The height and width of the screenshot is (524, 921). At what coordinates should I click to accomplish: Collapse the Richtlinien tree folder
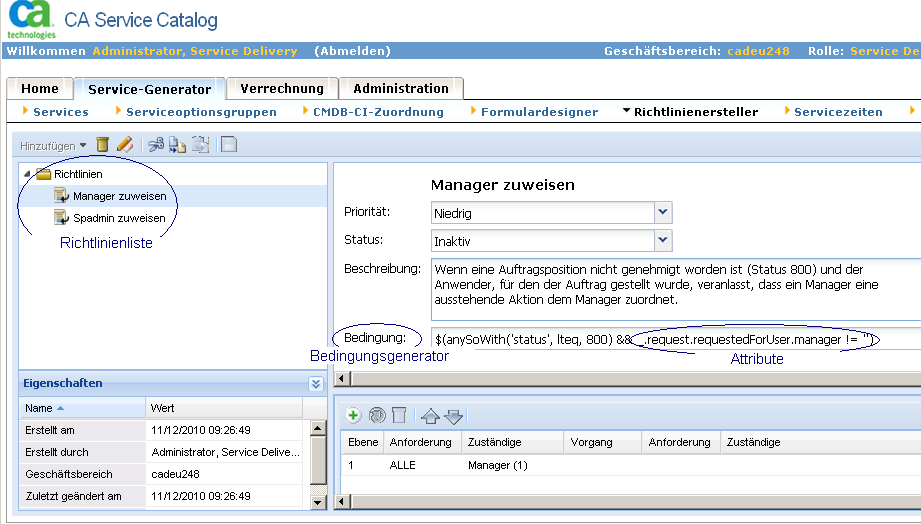tap(27, 175)
